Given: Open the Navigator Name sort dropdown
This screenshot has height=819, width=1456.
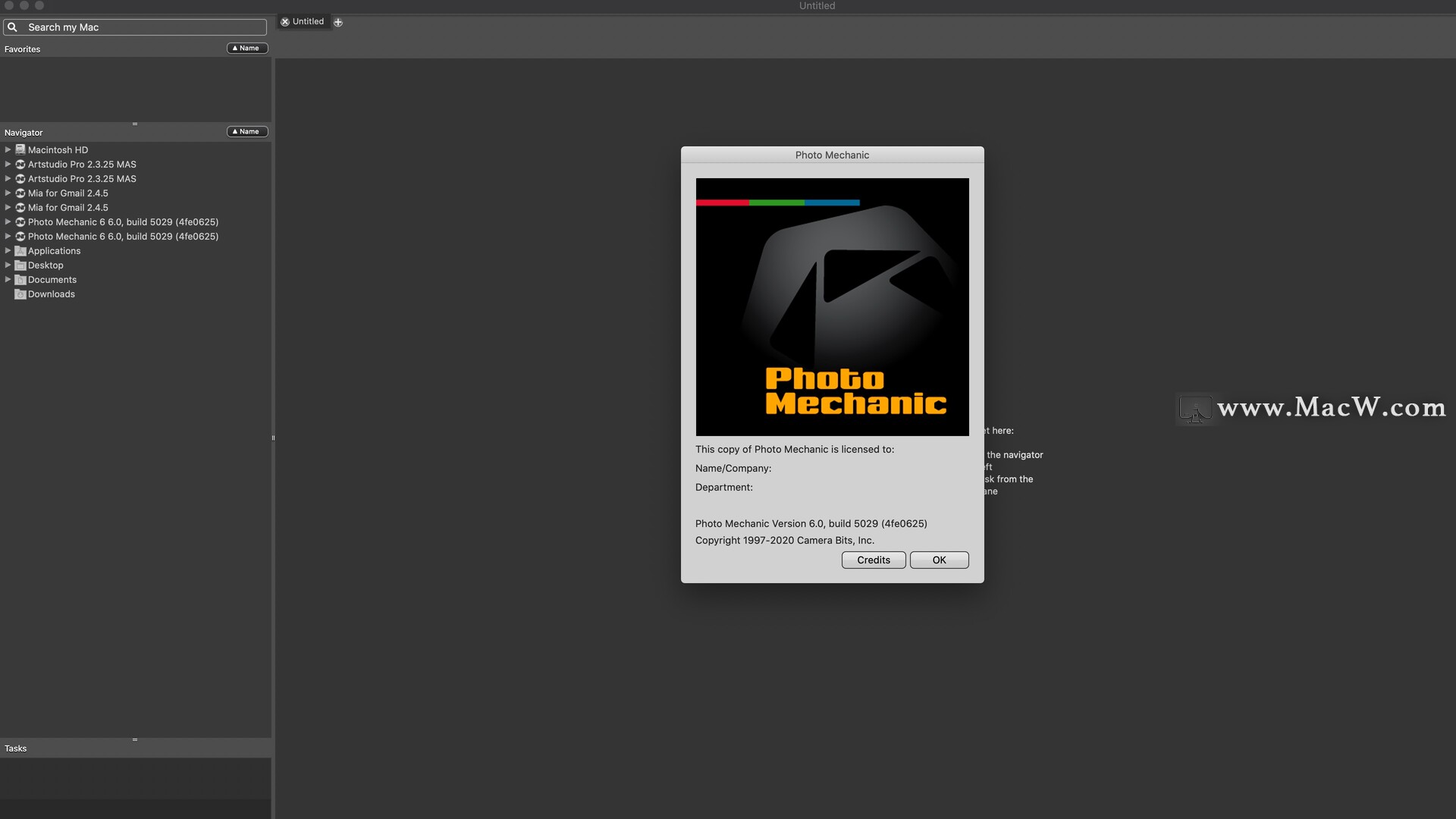Looking at the screenshot, I should (247, 131).
